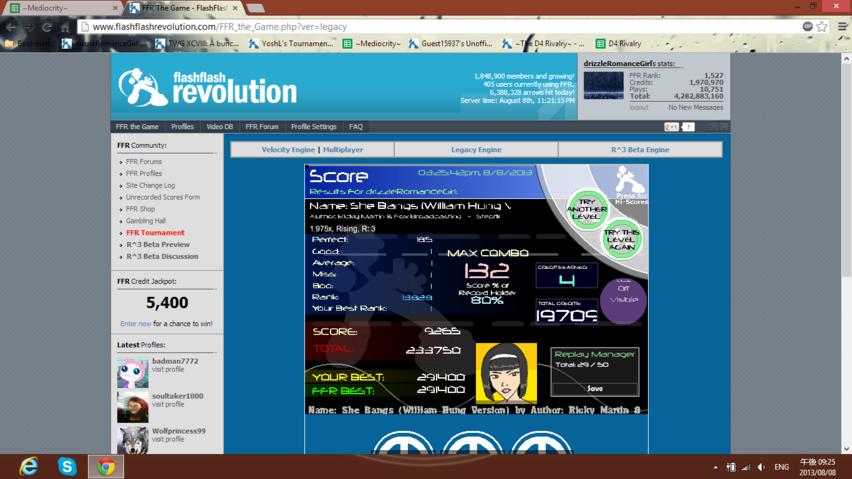Open badman7772 profile avatar
This screenshot has height=479, width=852.
[133, 373]
